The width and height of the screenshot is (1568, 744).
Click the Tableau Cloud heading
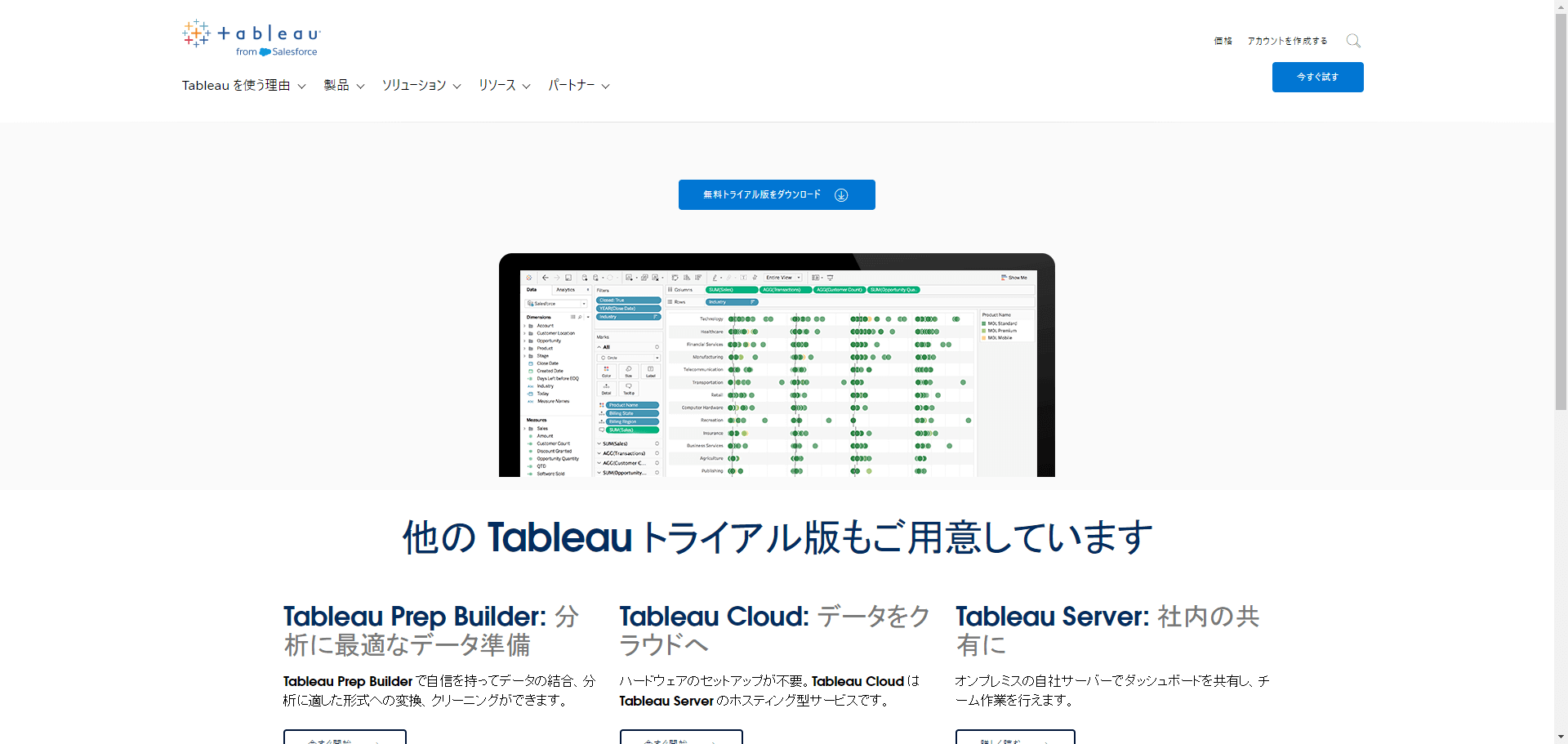(774, 630)
